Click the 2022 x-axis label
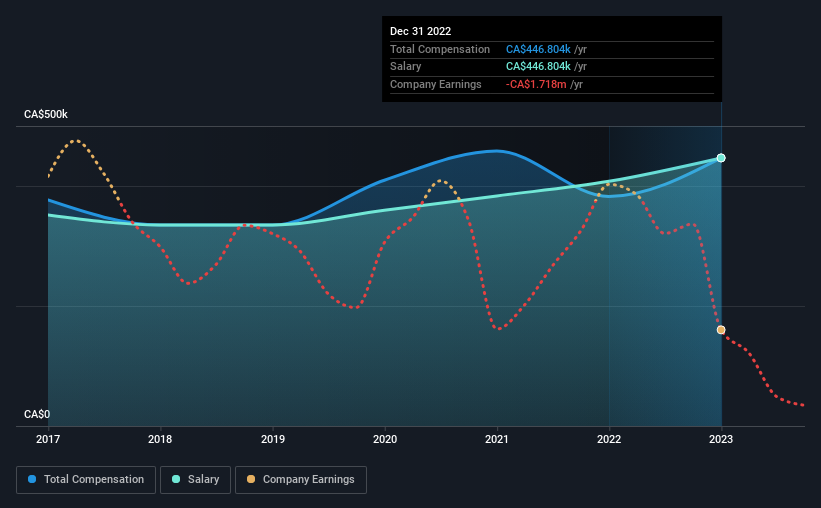This screenshot has width=821, height=508. 609,439
